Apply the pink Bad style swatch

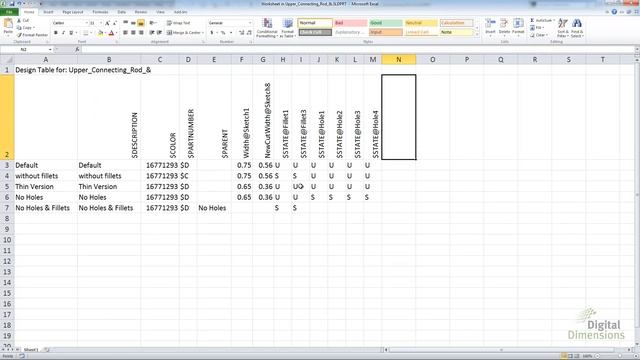[x=351, y=23]
